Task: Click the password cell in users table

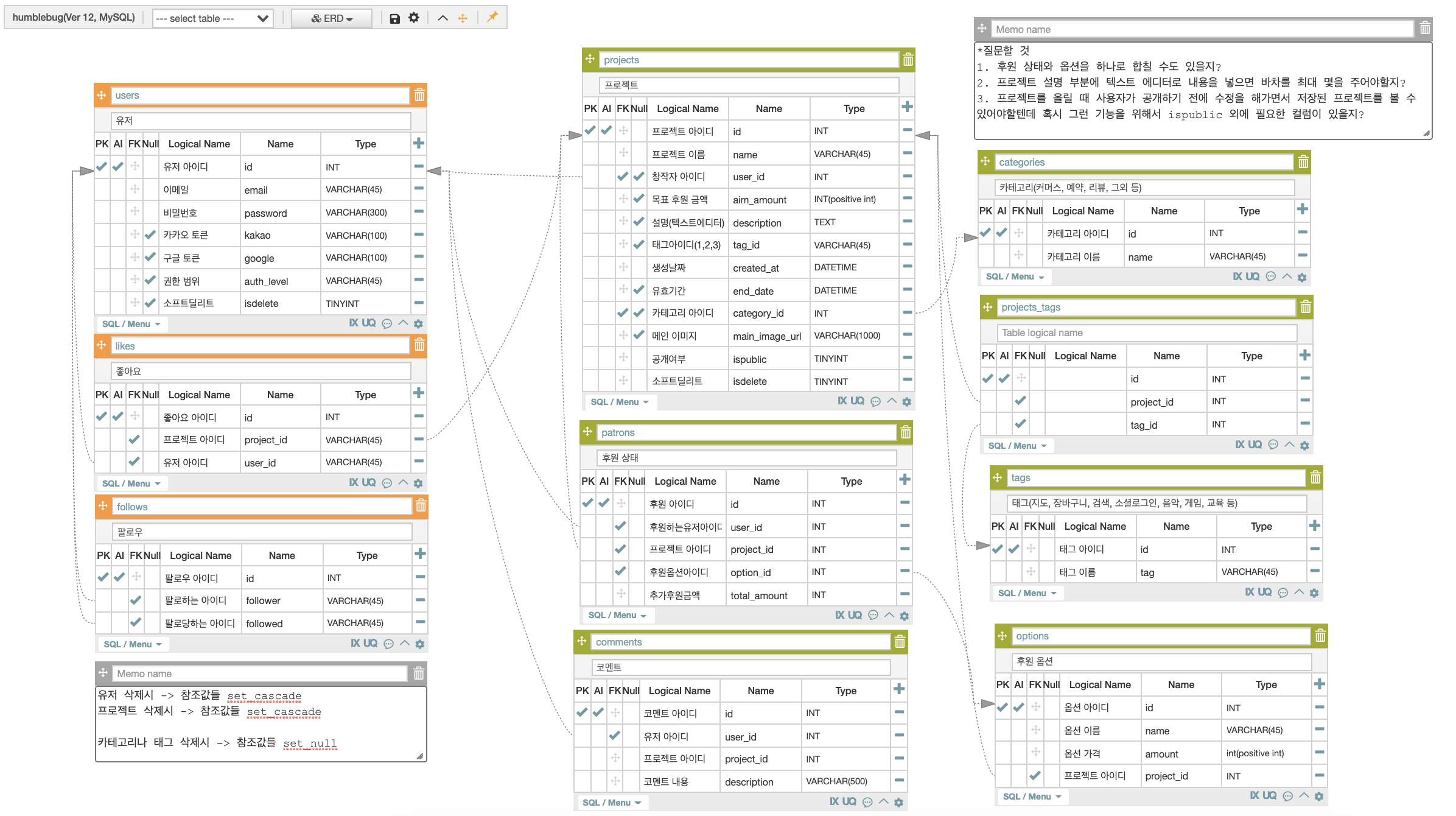Action: point(280,213)
